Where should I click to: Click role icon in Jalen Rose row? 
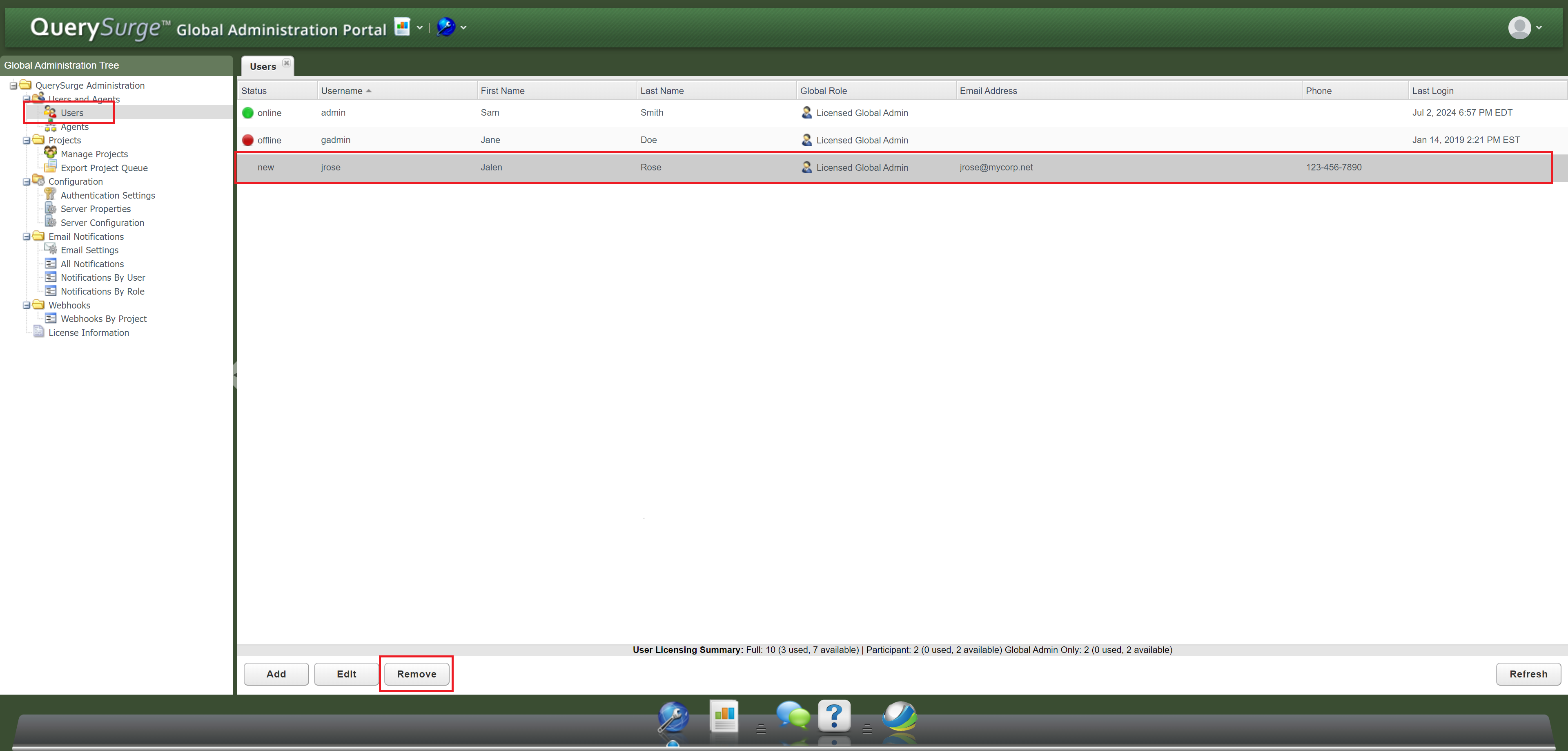point(806,167)
